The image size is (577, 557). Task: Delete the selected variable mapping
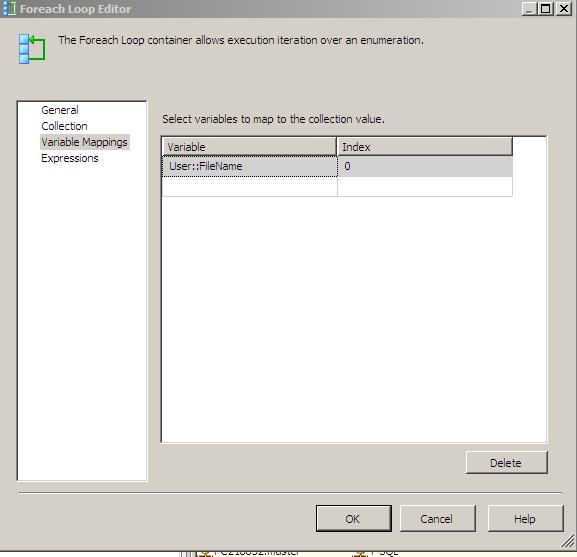click(x=506, y=463)
